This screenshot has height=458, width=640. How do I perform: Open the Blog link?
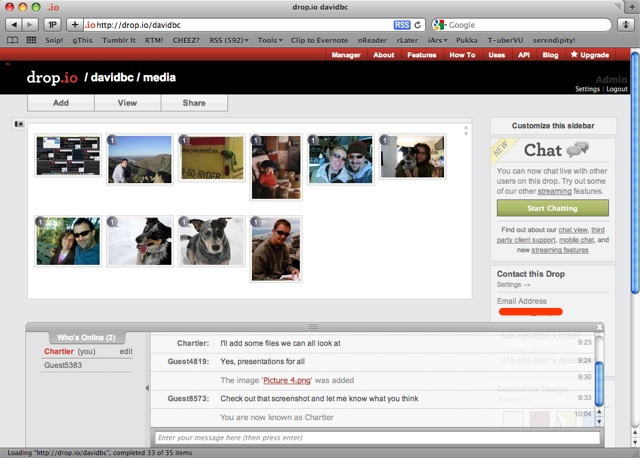[550, 55]
